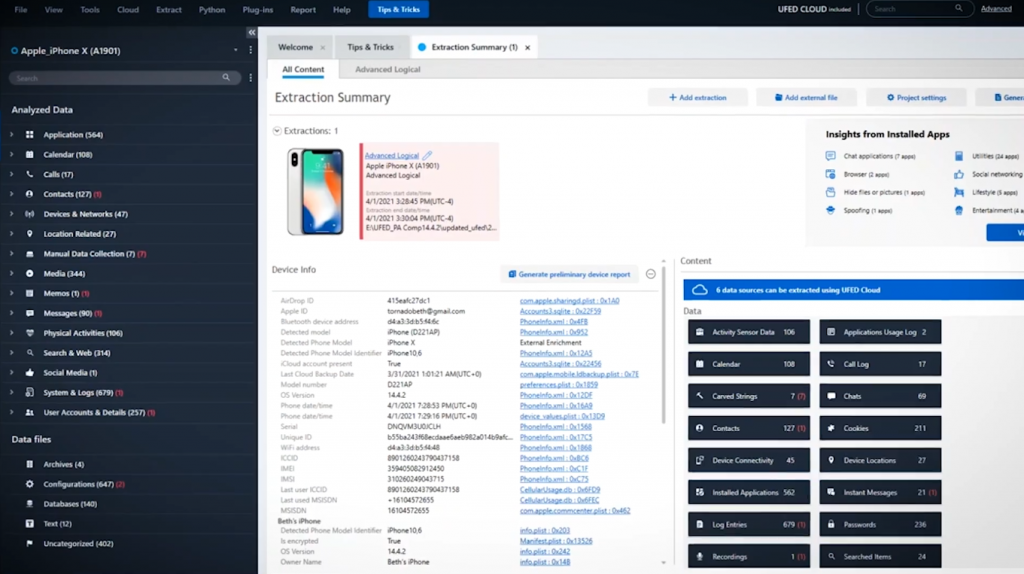Screen dimensions: 1024x574
Task: Click the Hide files or pictures icon
Action: (x=830, y=192)
